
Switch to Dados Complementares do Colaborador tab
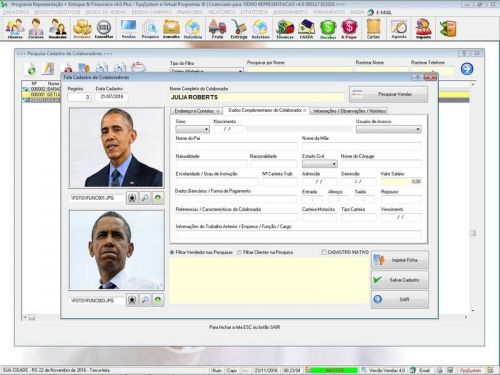pyautogui.click(x=267, y=110)
